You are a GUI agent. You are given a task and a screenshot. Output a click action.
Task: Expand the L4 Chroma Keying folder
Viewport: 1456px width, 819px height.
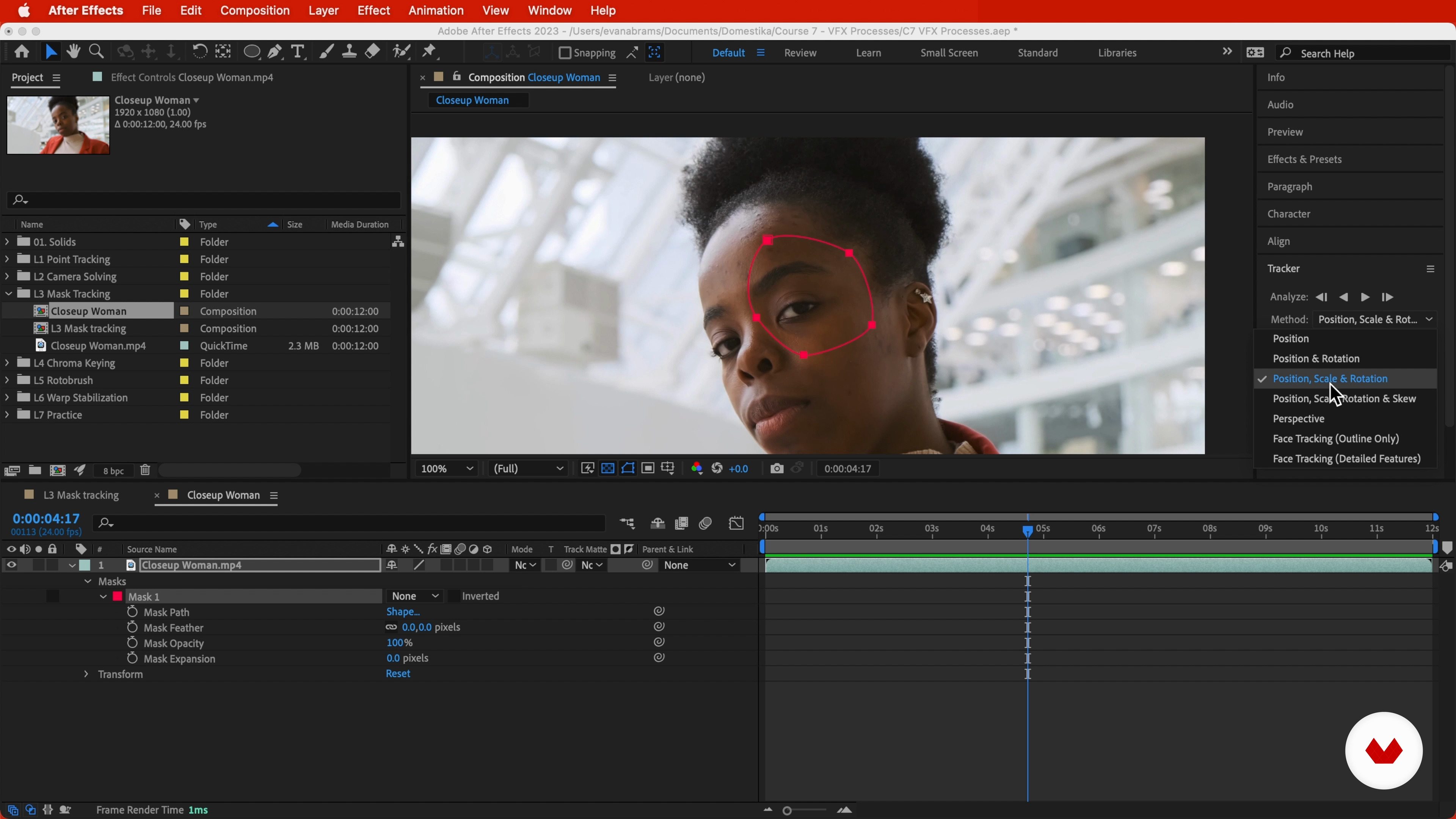click(7, 363)
